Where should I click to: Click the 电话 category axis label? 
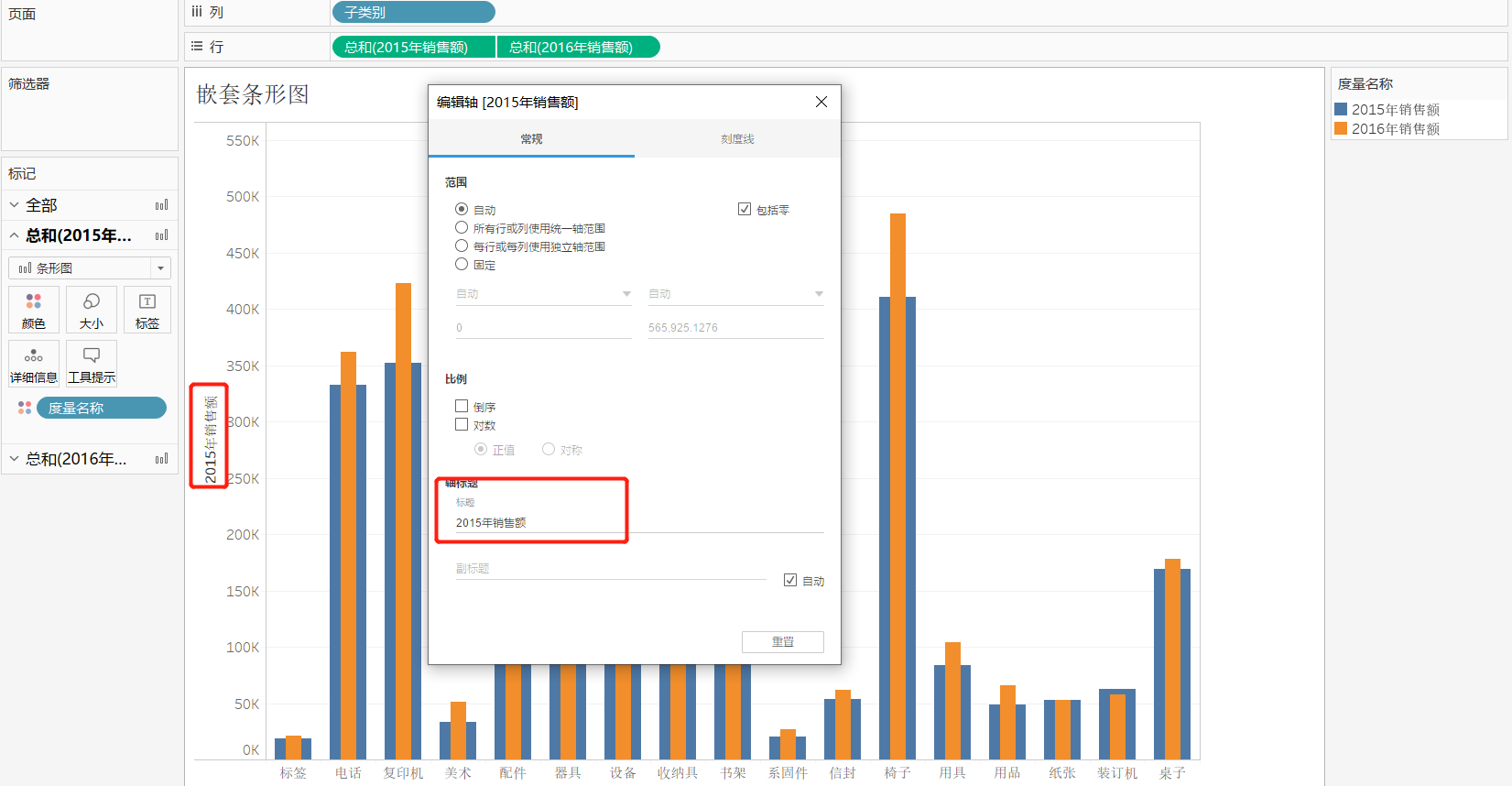348,773
